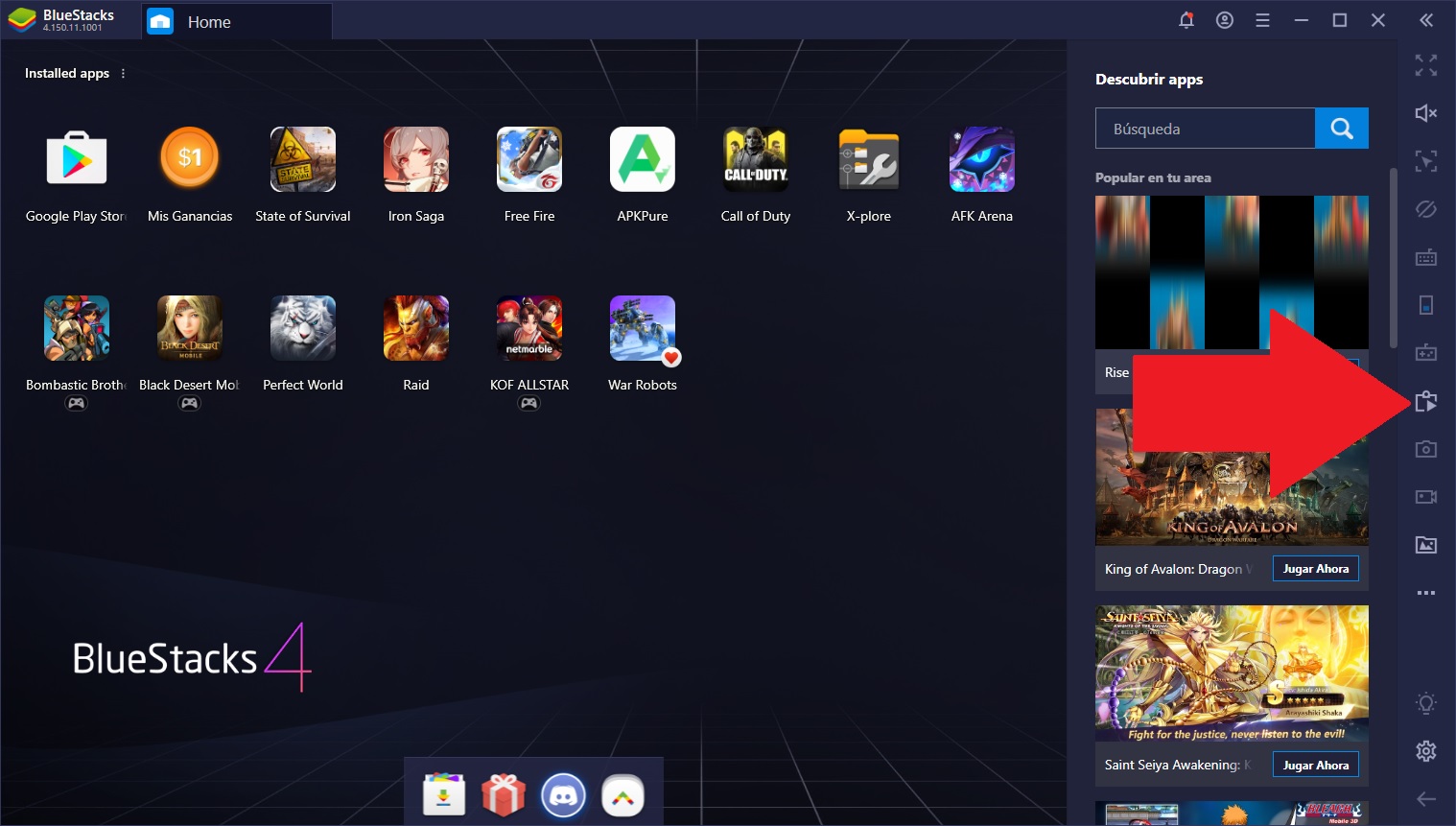Image resolution: width=1456 pixels, height=826 pixels.
Task: Toggle mouse cursor lock icon in sidebar
Action: pos(1426,161)
